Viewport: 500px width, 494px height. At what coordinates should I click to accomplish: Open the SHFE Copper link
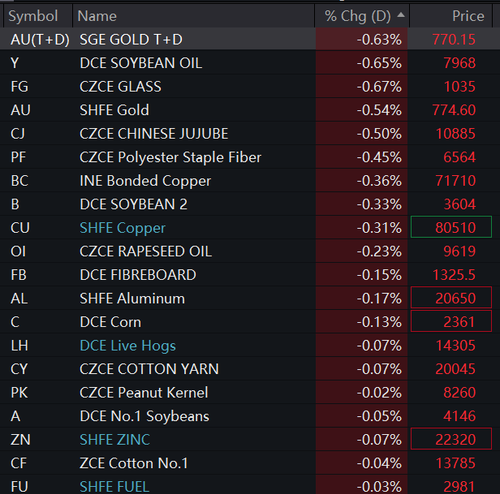point(122,228)
